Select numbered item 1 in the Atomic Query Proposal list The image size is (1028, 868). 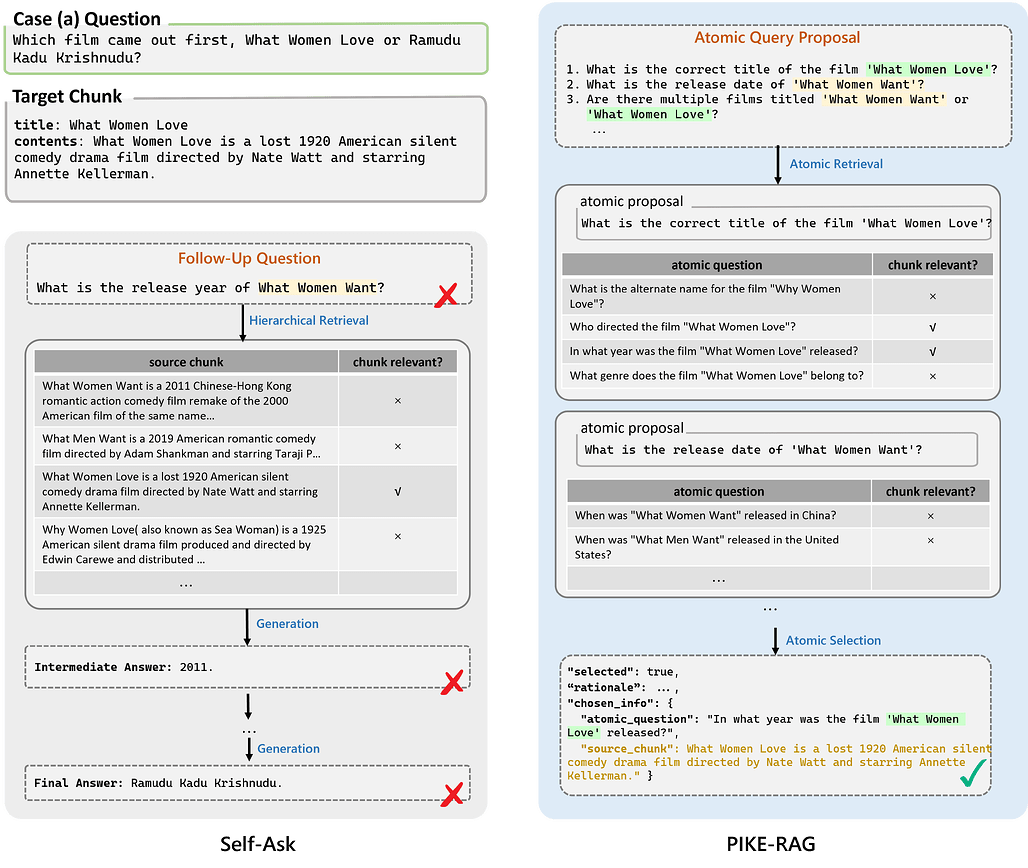tap(781, 69)
